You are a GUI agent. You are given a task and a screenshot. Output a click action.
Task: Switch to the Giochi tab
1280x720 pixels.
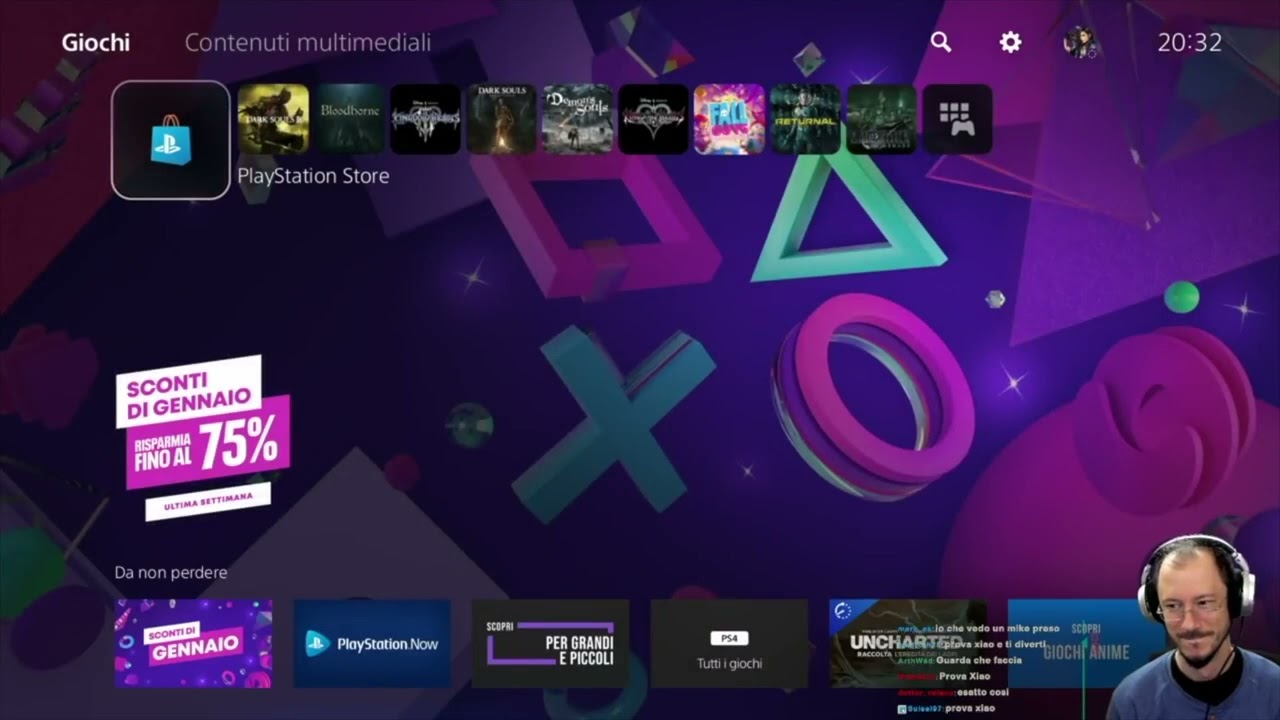(x=96, y=43)
